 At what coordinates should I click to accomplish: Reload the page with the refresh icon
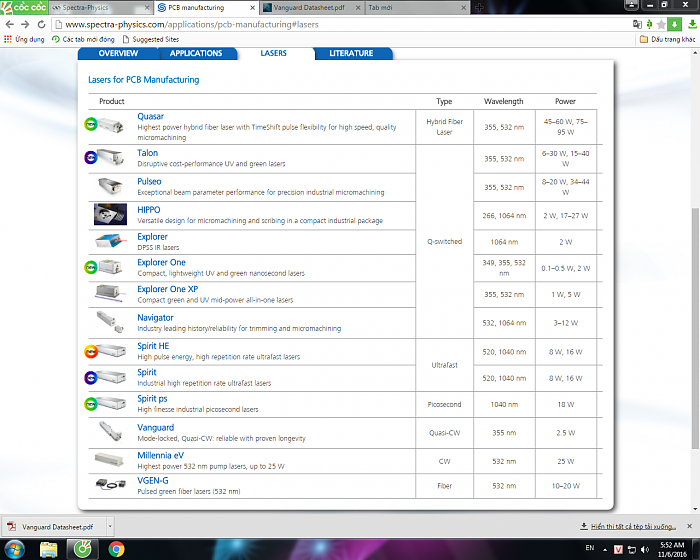point(41,25)
